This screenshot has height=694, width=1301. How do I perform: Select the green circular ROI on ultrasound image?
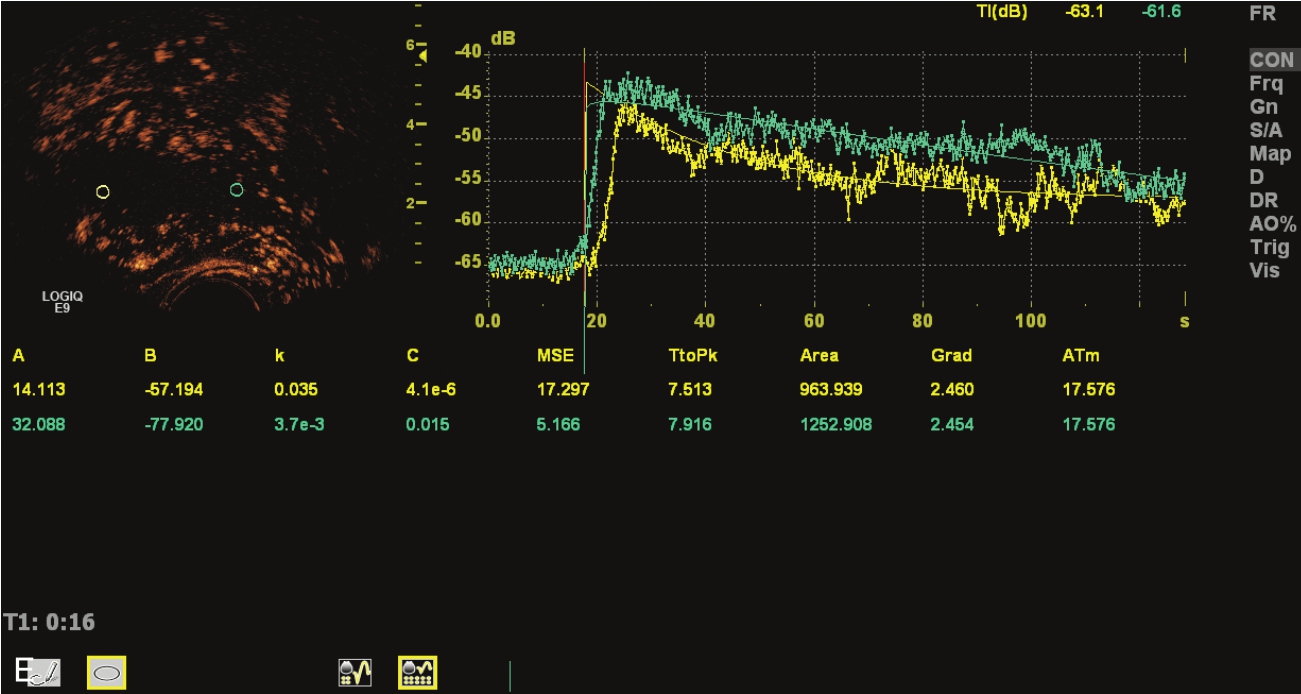pyautogui.click(x=236, y=189)
